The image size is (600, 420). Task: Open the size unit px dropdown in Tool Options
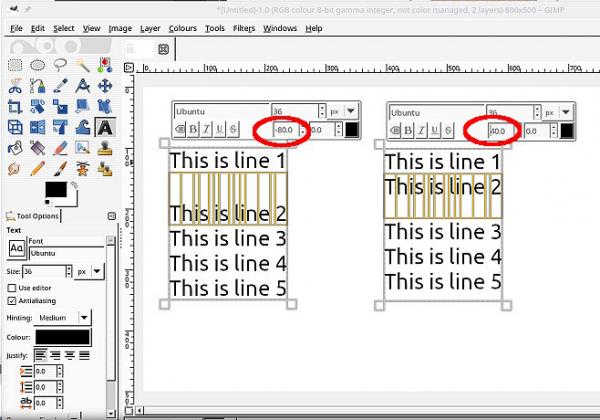(89, 272)
